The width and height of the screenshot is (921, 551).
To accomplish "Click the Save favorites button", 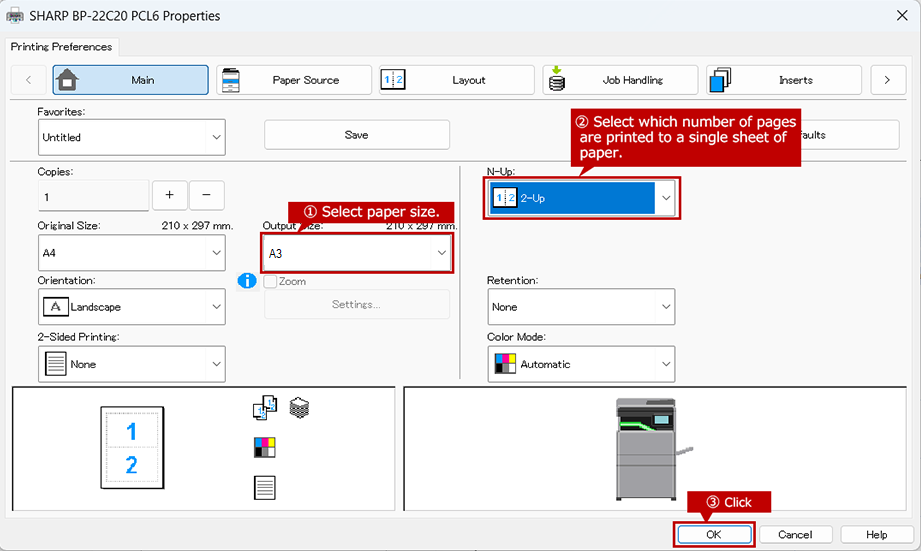I will coord(357,135).
